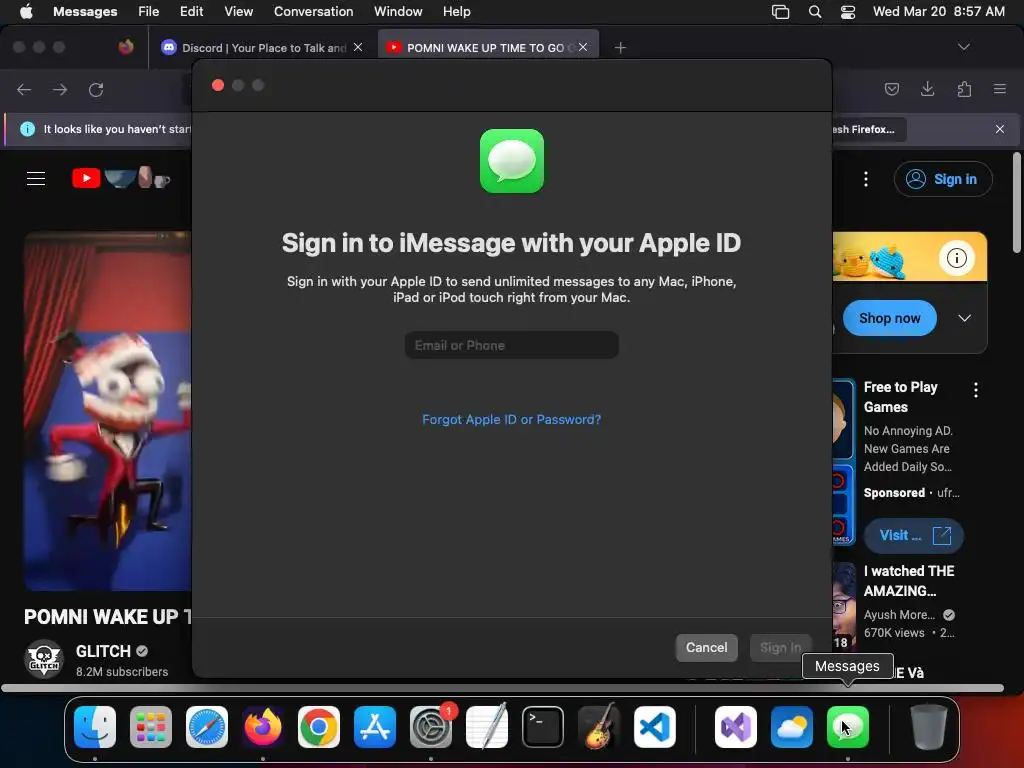Open Finder from the Dock
This screenshot has height=768, width=1024.
pyautogui.click(x=95, y=727)
